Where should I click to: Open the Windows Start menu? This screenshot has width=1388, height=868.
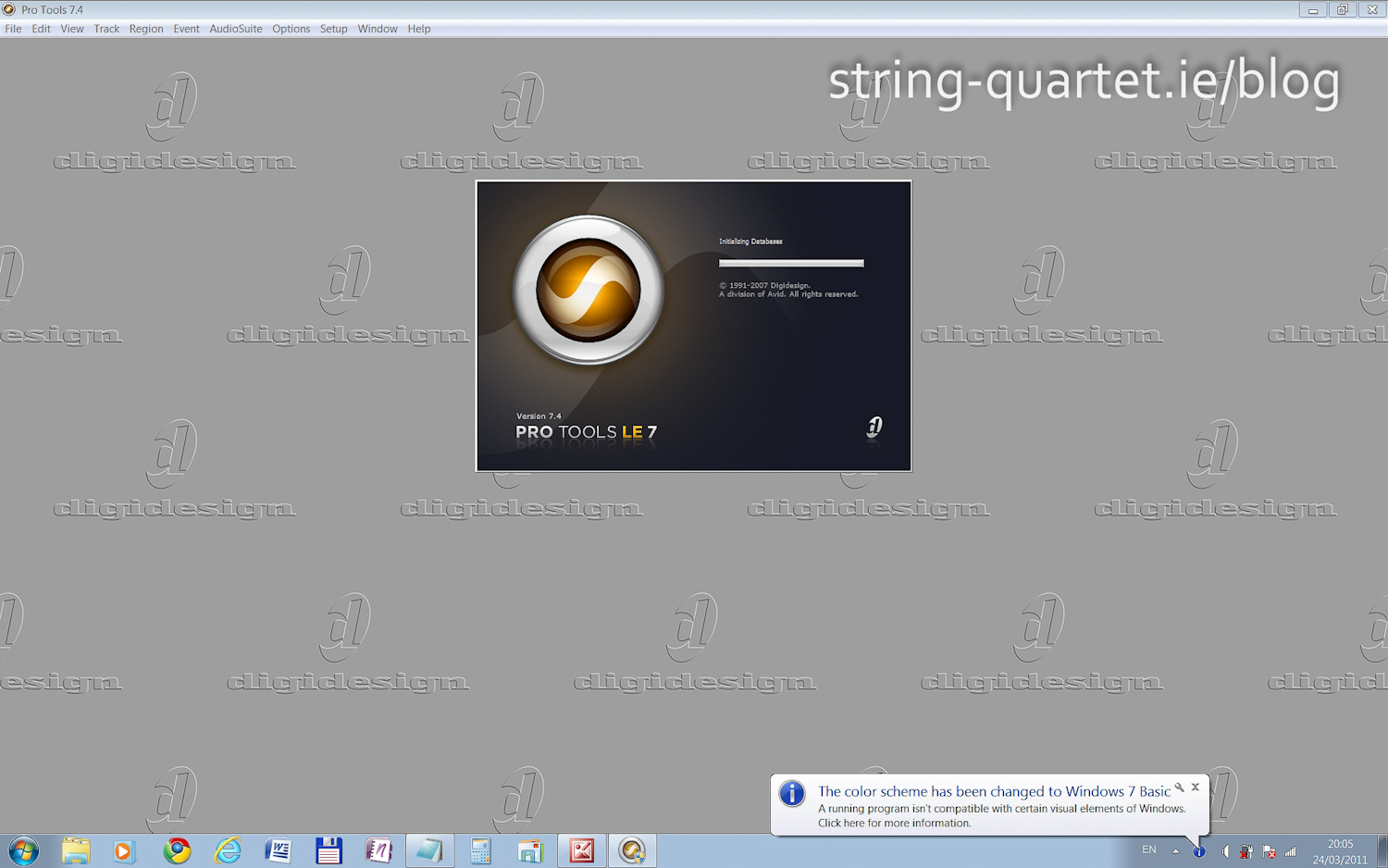(24, 850)
